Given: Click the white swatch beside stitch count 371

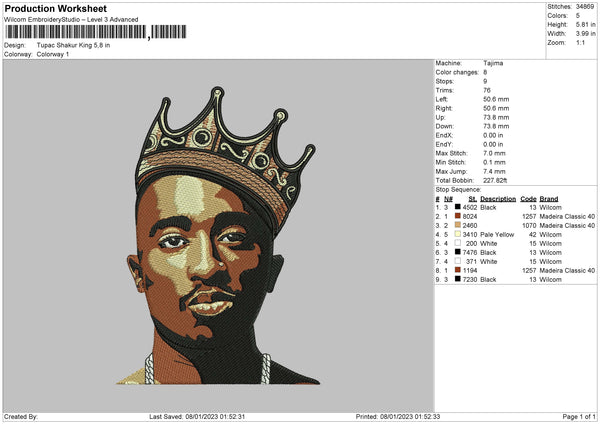Looking at the screenshot, I should (458, 261).
